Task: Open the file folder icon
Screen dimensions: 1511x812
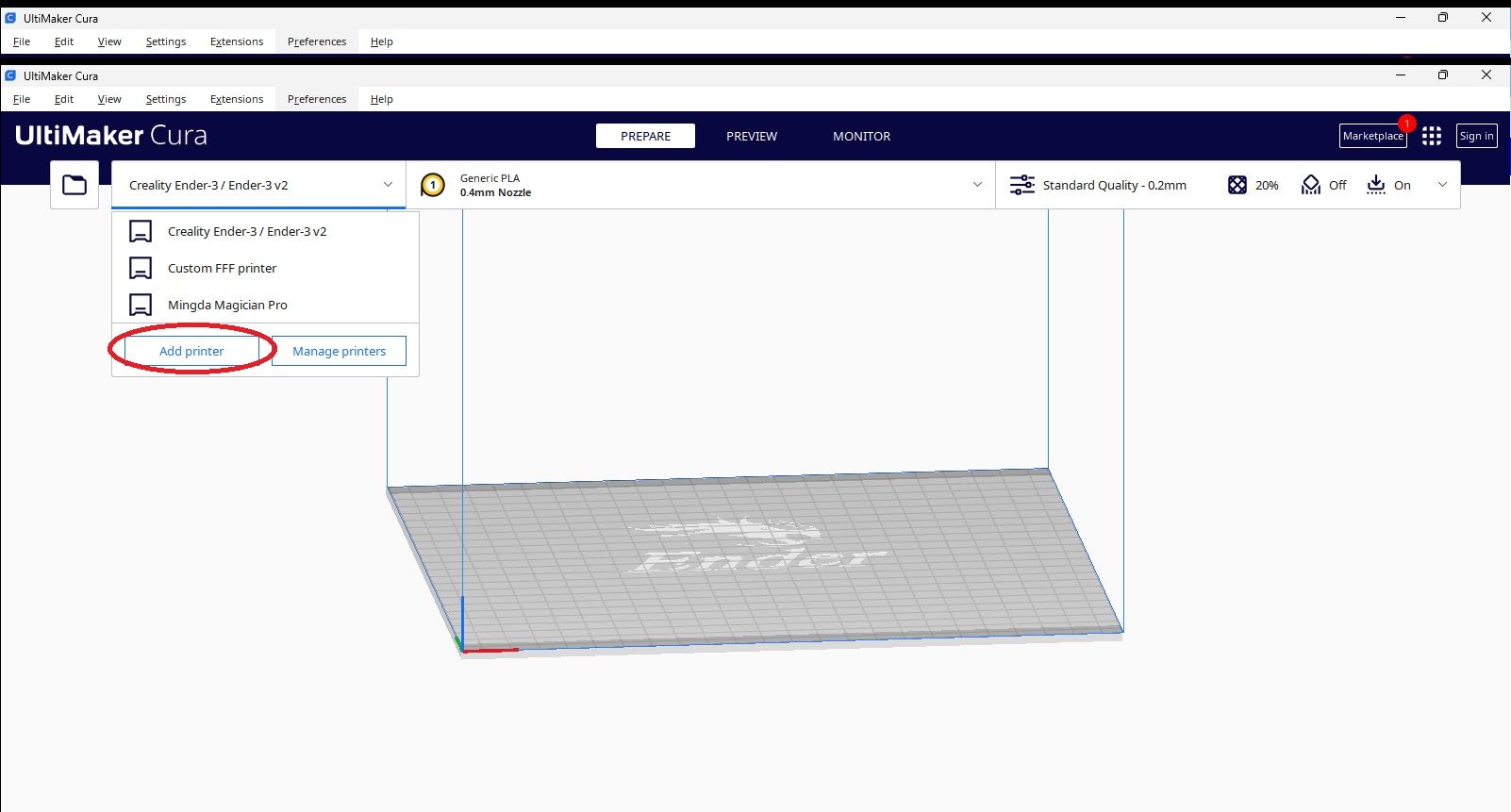Action: (75, 185)
